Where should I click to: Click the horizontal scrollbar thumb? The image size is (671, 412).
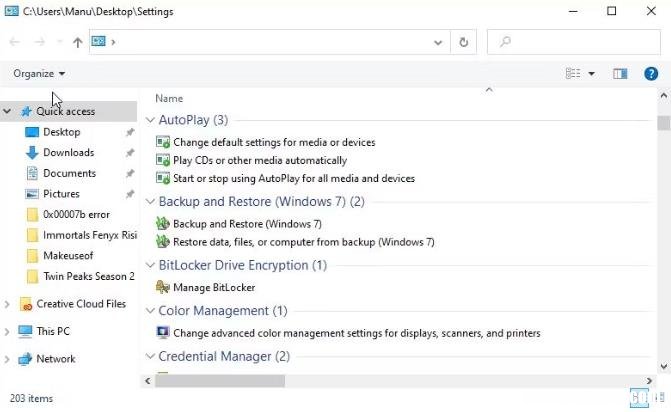click(x=220, y=381)
